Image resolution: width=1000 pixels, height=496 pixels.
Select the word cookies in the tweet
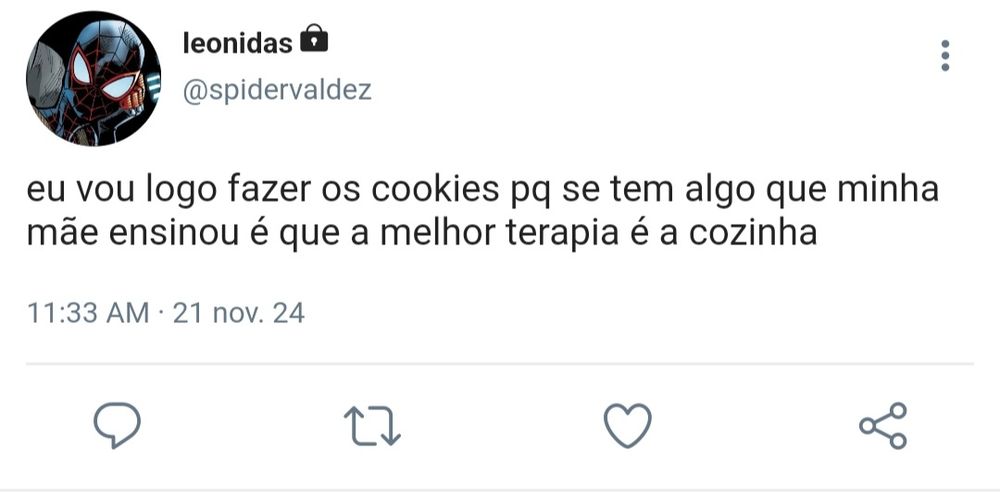(434, 189)
